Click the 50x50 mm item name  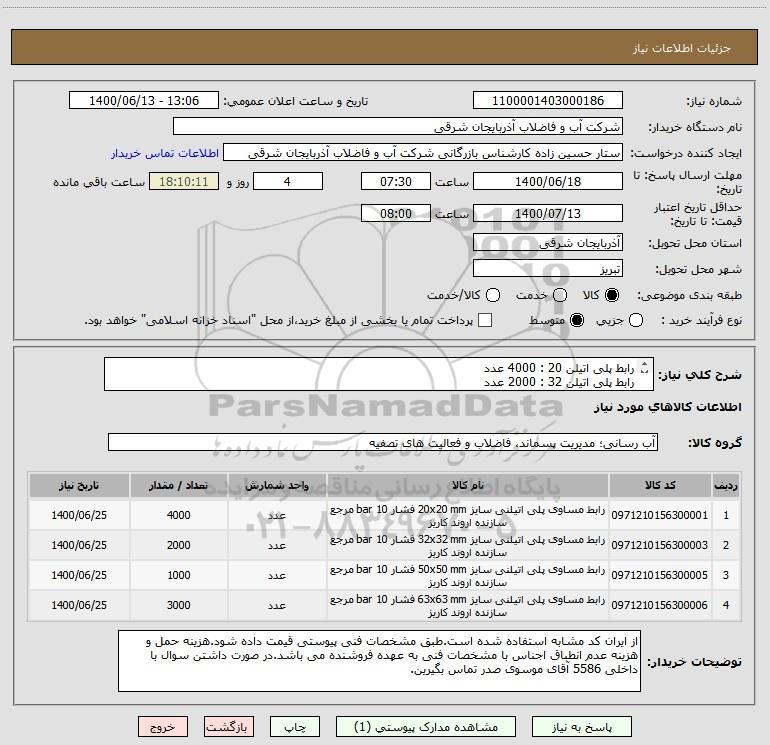tap(468, 576)
